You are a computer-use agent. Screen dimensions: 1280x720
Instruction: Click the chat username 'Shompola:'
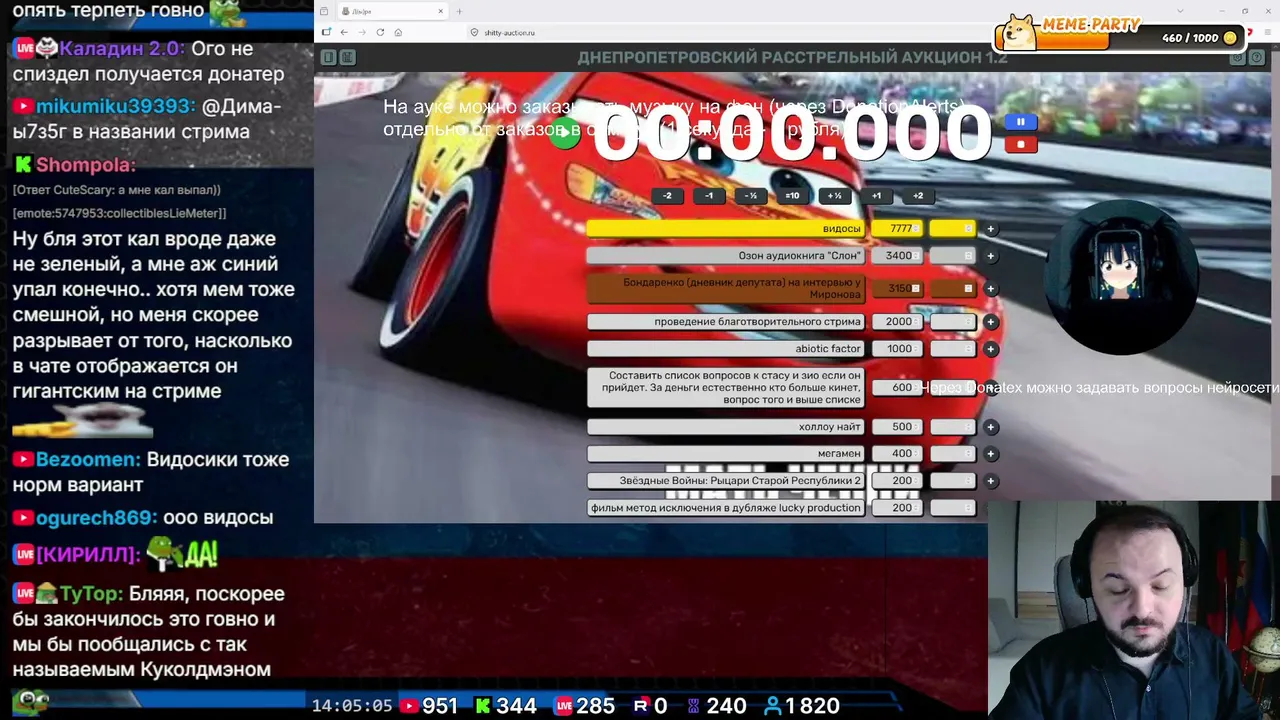(85, 165)
